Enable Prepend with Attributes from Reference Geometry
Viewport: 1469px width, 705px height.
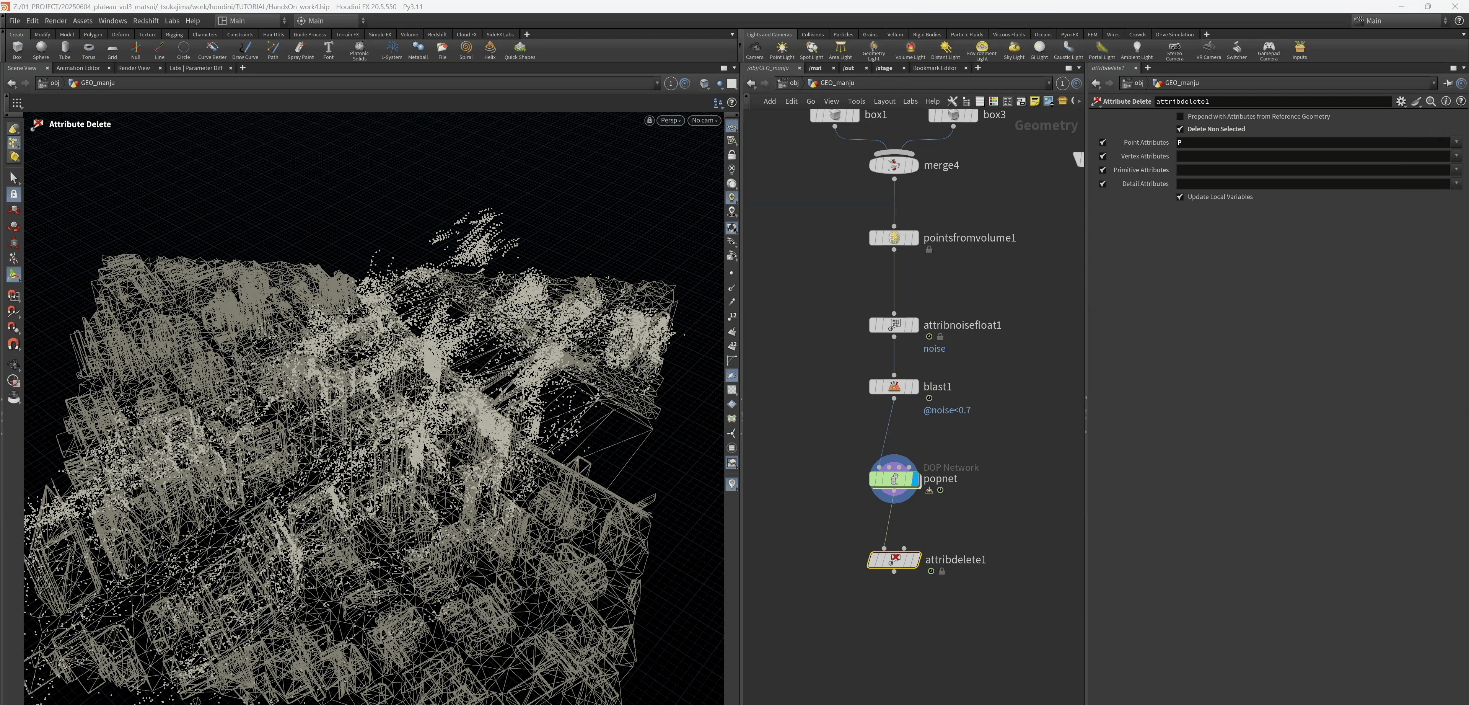click(x=1181, y=117)
